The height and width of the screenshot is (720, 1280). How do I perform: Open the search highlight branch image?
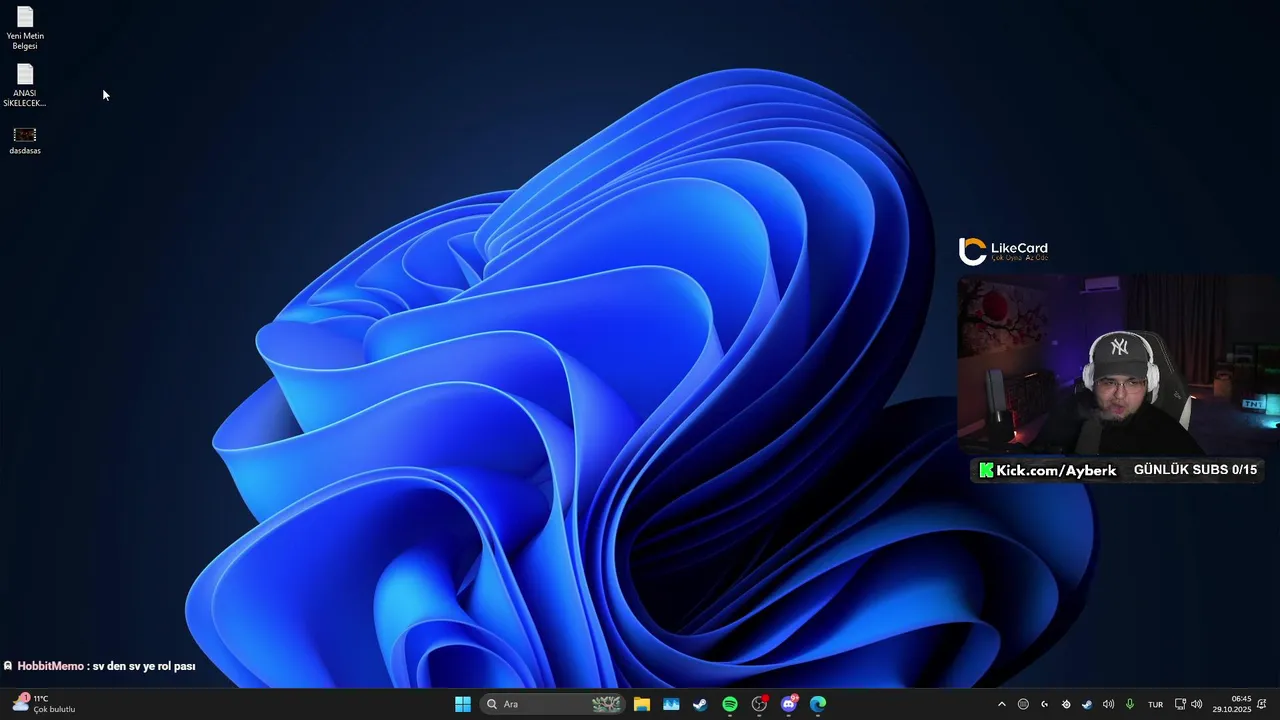coord(606,704)
